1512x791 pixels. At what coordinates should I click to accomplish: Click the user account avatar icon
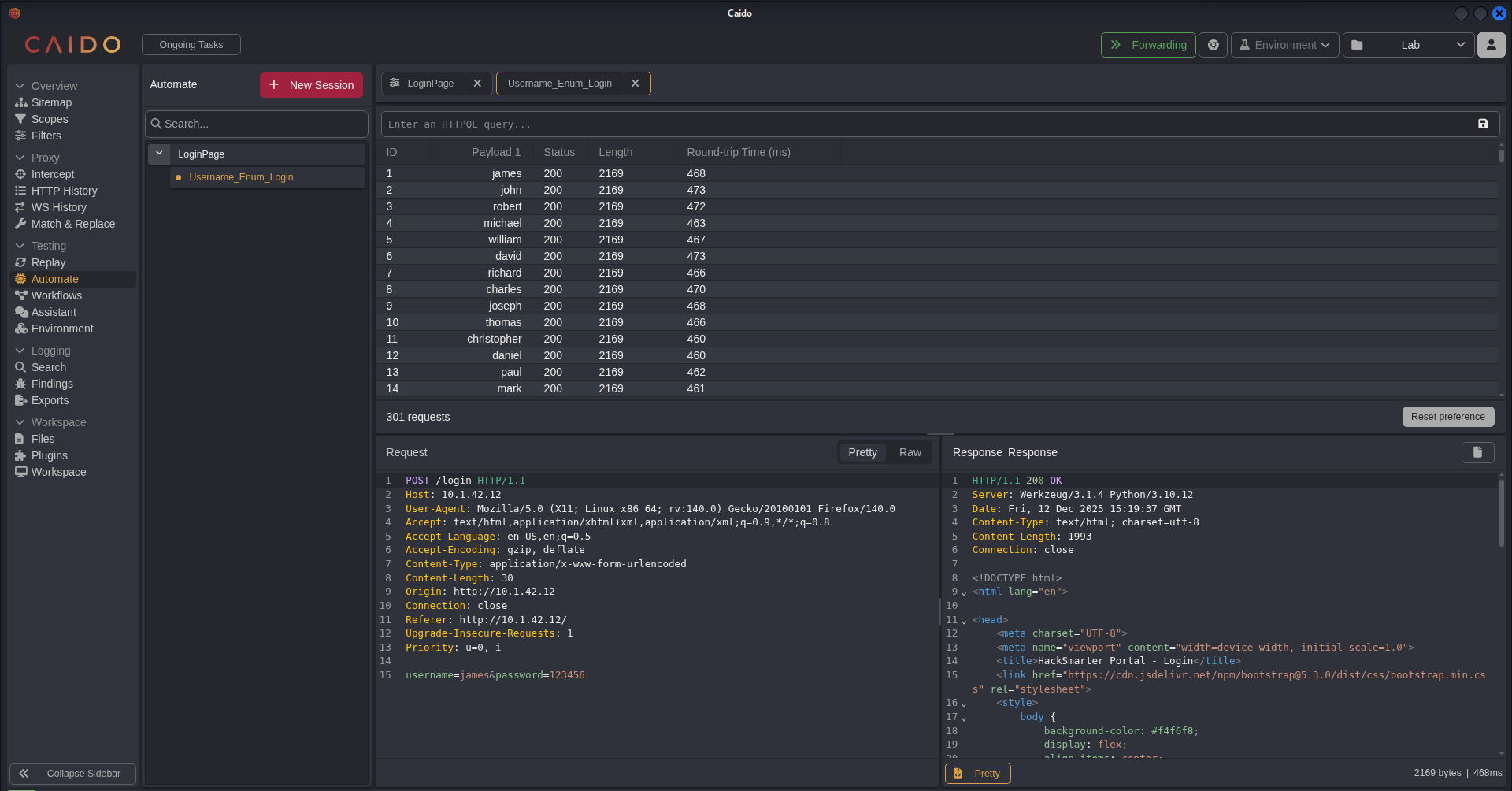click(1491, 45)
